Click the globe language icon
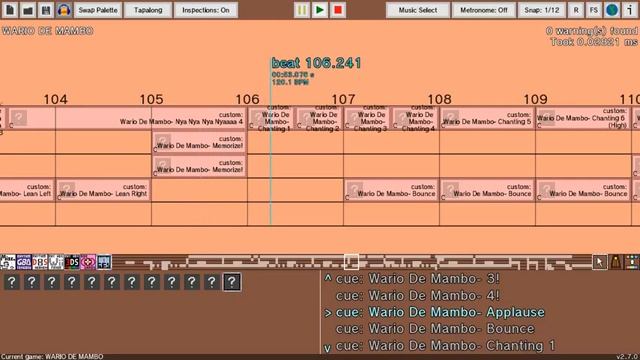 (612, 10)
